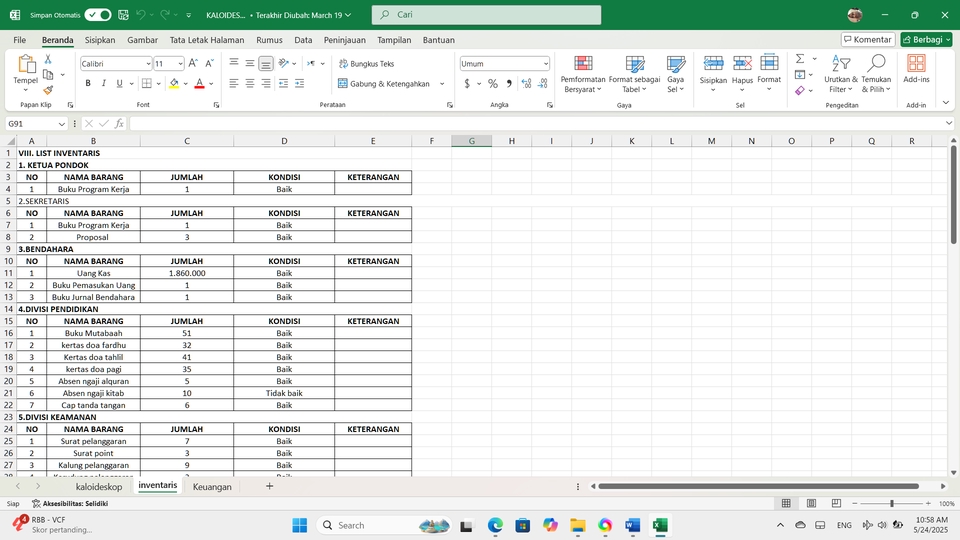
Task: Click the Tempel paste icon
Action: coord(26,64)
